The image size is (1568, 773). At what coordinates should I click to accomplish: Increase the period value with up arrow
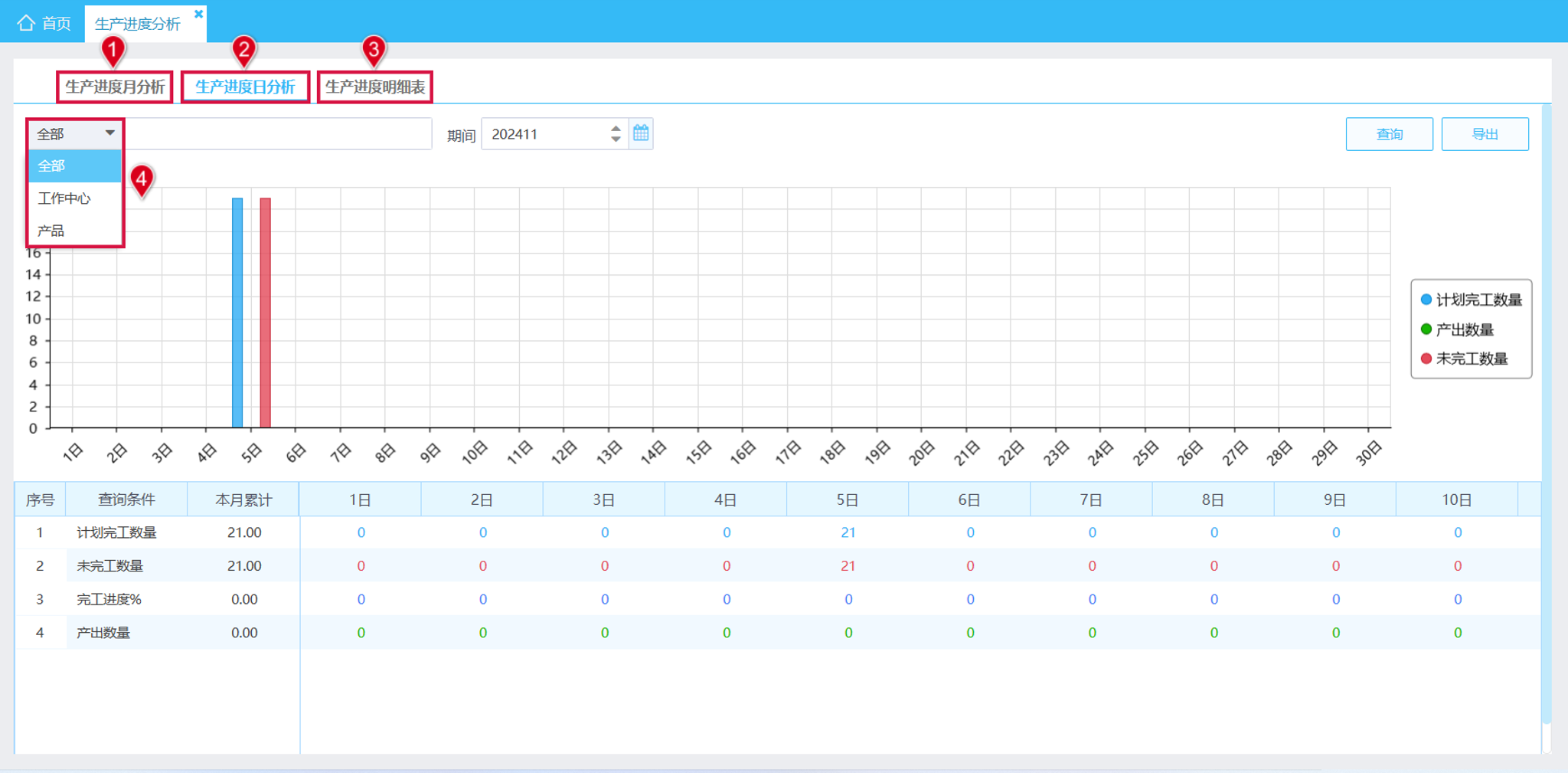(x=616, y=128)
